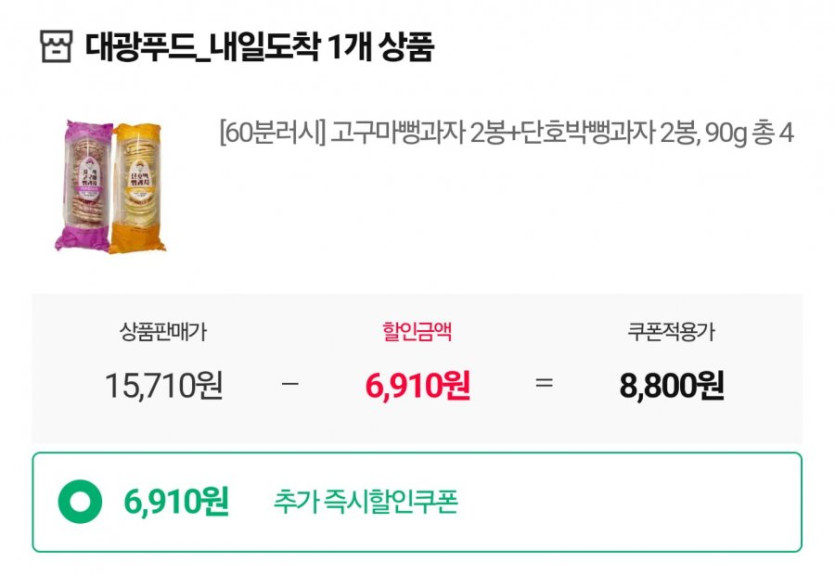Click the equals sign in price calculation

tap(544, 384)
